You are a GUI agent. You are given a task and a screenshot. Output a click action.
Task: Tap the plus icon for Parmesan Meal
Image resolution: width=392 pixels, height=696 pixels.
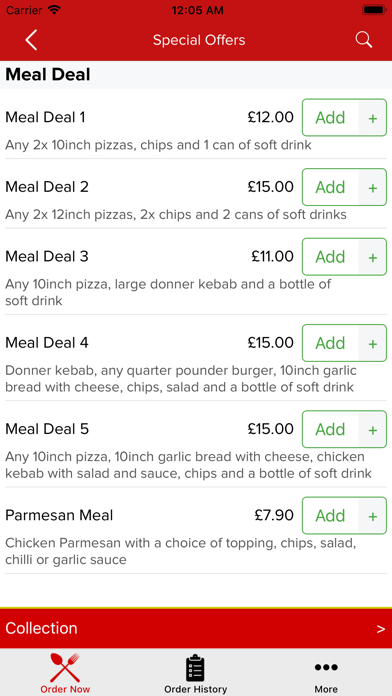click(372, 515)
